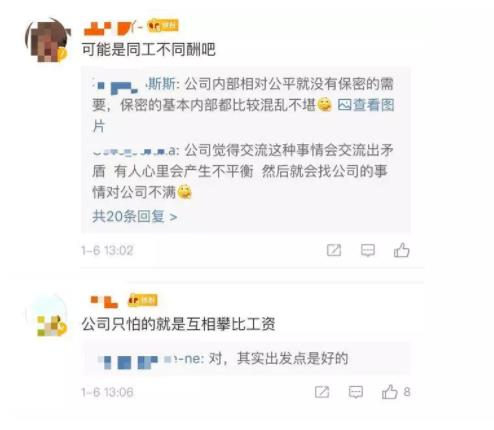Select comment 公司只怕的就是互相攀比工资
The image size is (494, 430).
pos(178,324)
